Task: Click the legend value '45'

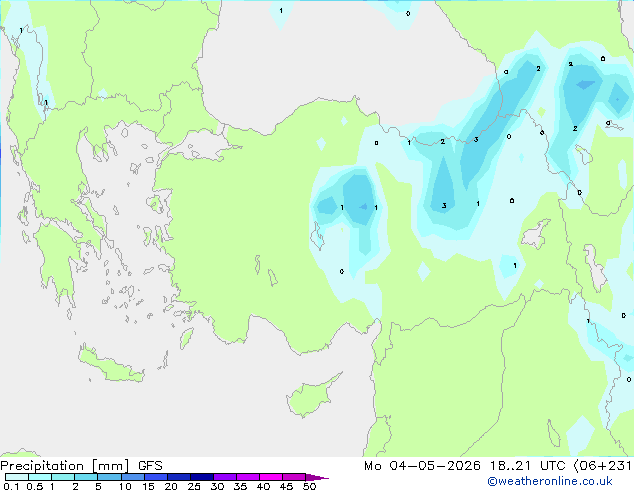Action: 287,486
